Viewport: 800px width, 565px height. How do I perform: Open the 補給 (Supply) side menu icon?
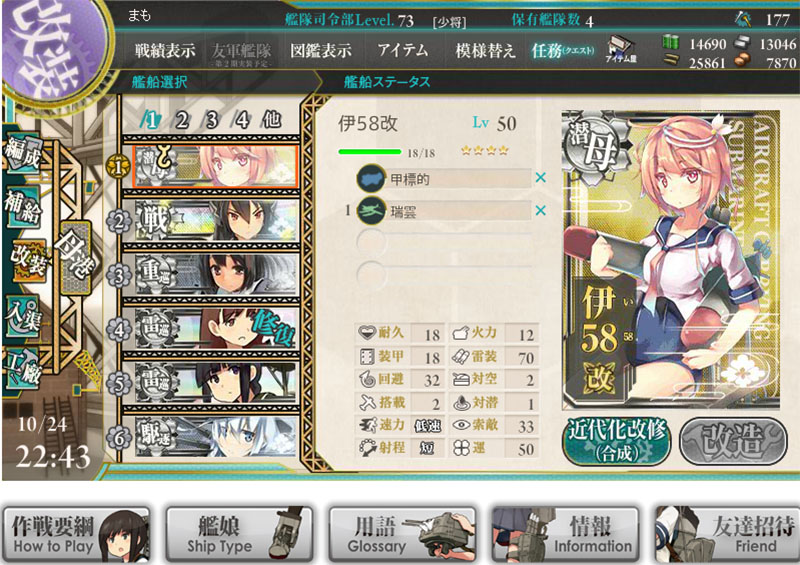[x=23, y=207]
